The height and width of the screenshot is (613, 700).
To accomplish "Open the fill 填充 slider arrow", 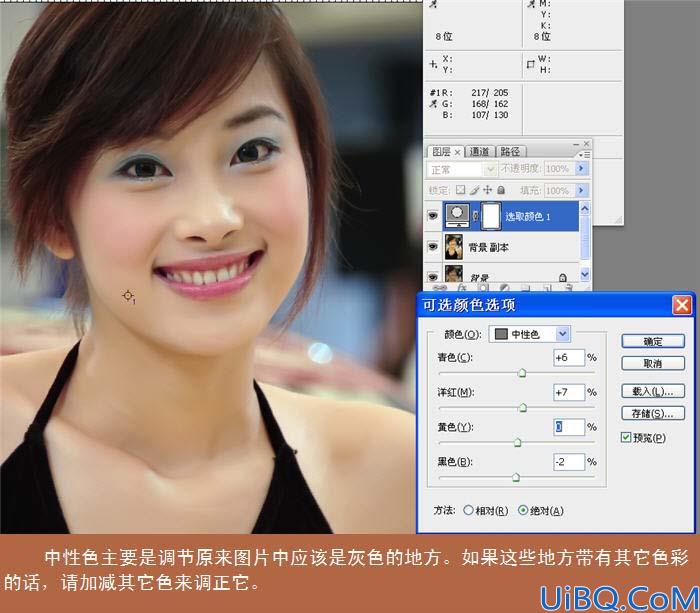I will click(x=581, y=190).
